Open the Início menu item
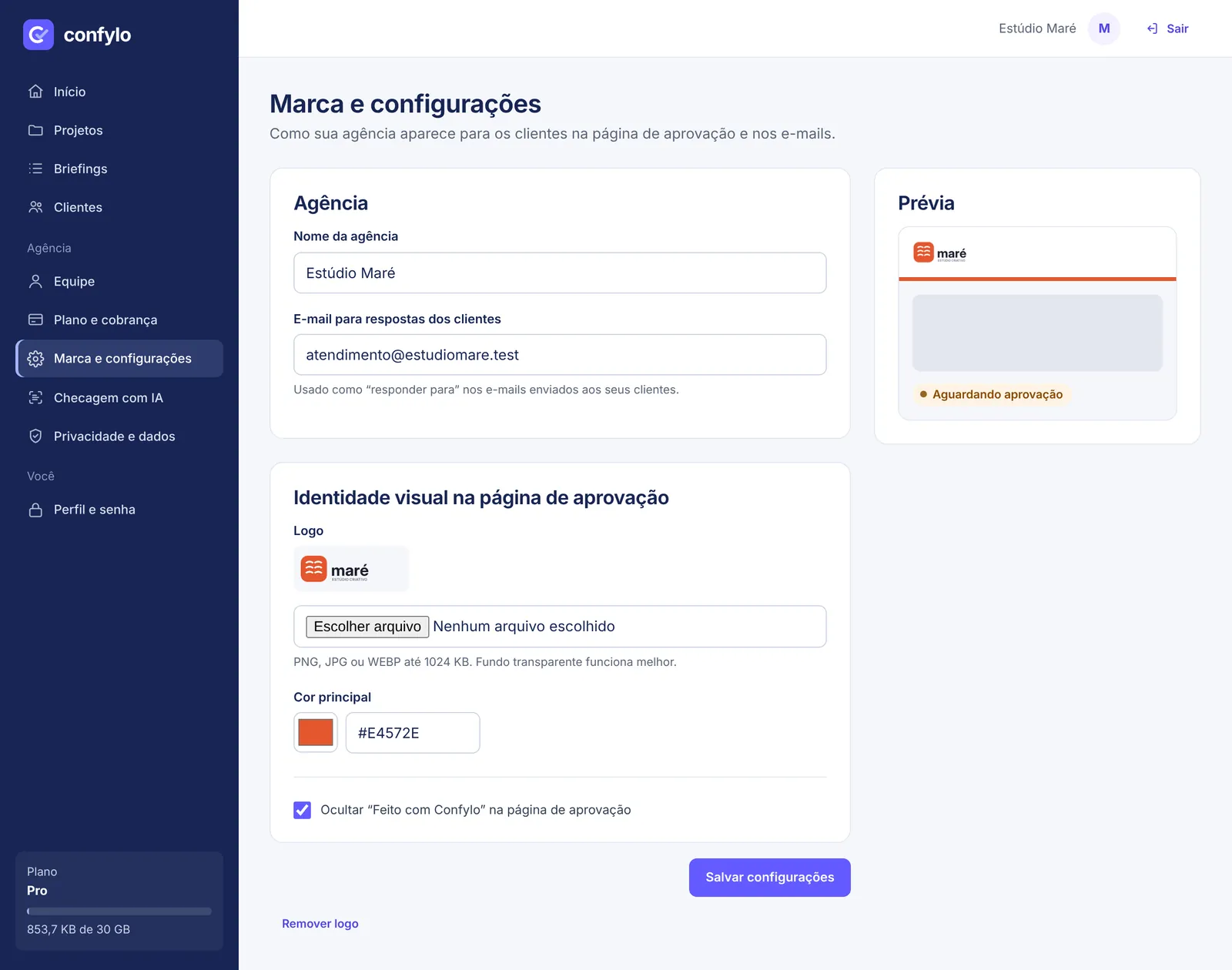 [x=119, y=92]
